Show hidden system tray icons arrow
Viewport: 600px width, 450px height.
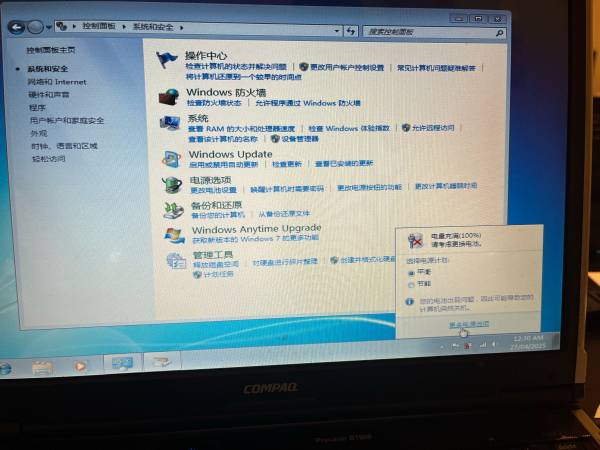point(441,346)
